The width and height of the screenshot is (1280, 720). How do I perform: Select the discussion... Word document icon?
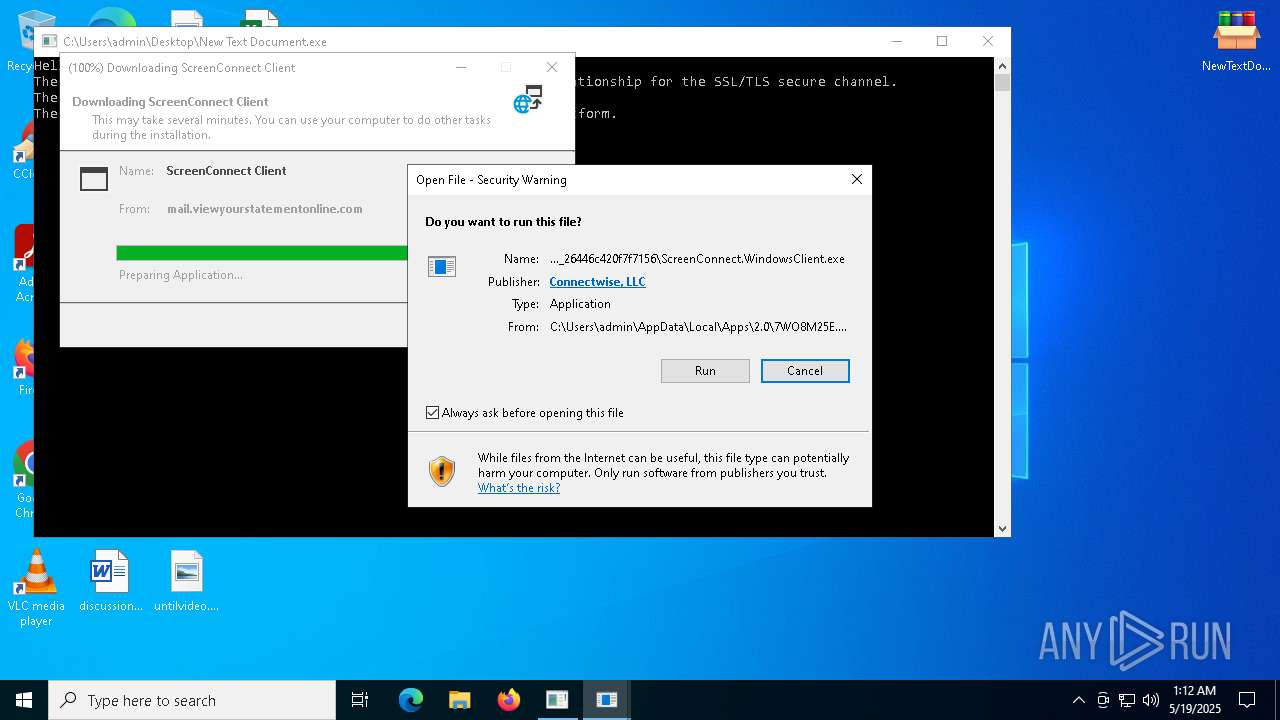tap(110, 581)
